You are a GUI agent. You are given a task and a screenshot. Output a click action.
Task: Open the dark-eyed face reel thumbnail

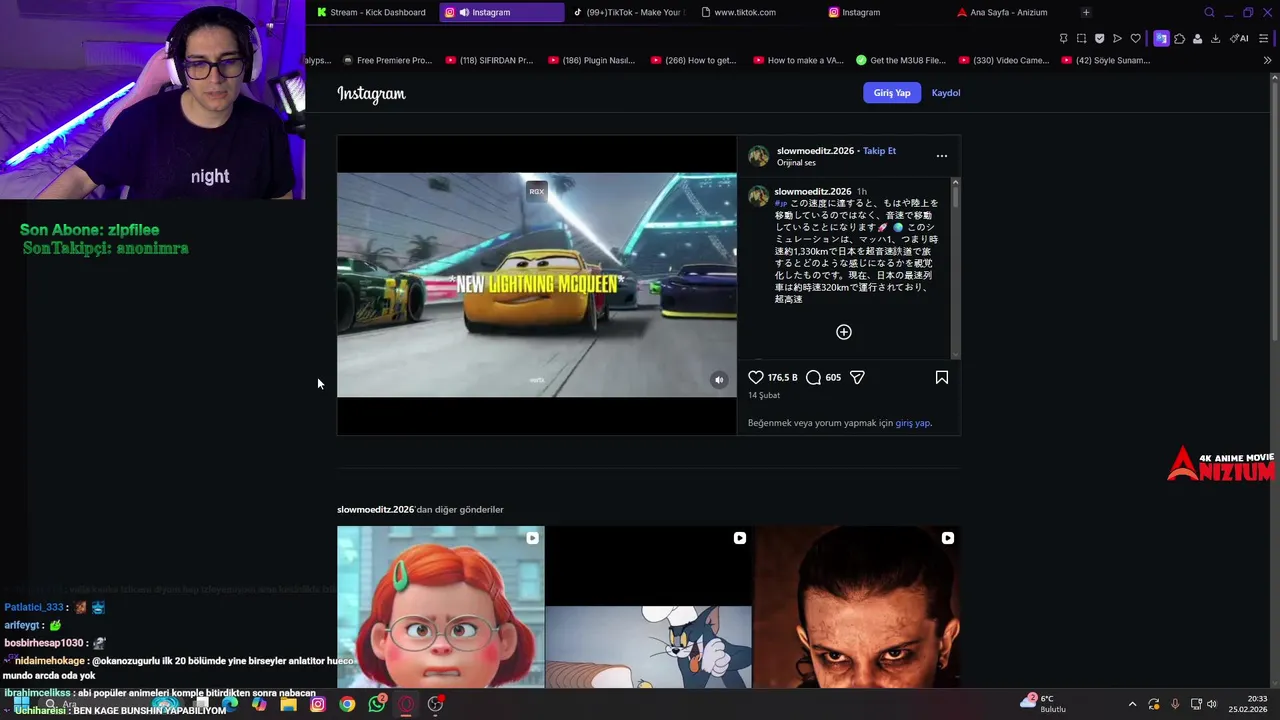click(x=857, y=607)
